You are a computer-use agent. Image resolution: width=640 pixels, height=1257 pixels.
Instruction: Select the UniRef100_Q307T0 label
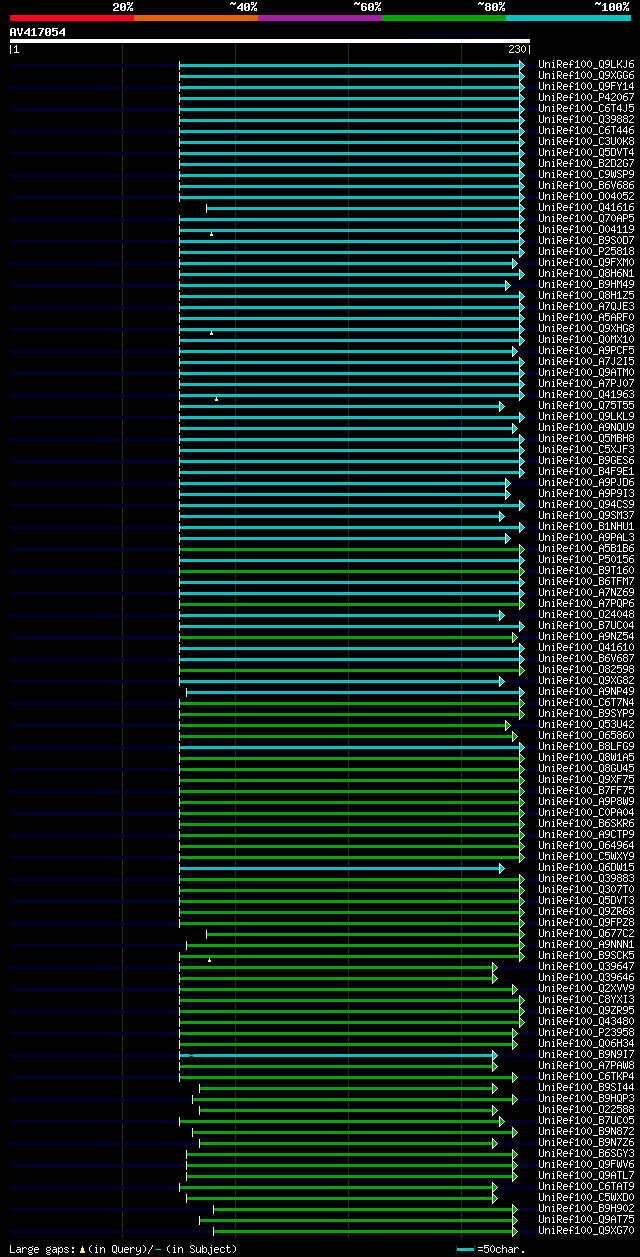coord(586,890)
